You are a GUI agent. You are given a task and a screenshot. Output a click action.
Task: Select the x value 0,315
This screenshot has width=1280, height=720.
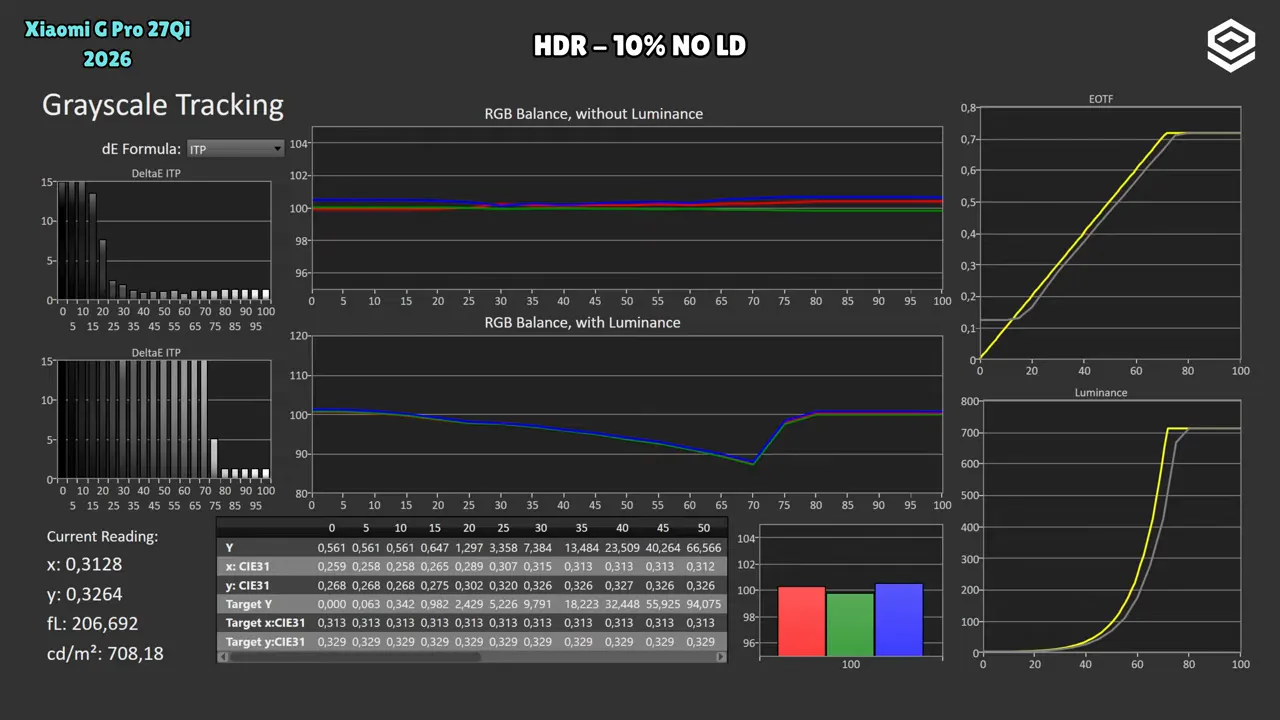pyautogui.click(x=537, y=566)
